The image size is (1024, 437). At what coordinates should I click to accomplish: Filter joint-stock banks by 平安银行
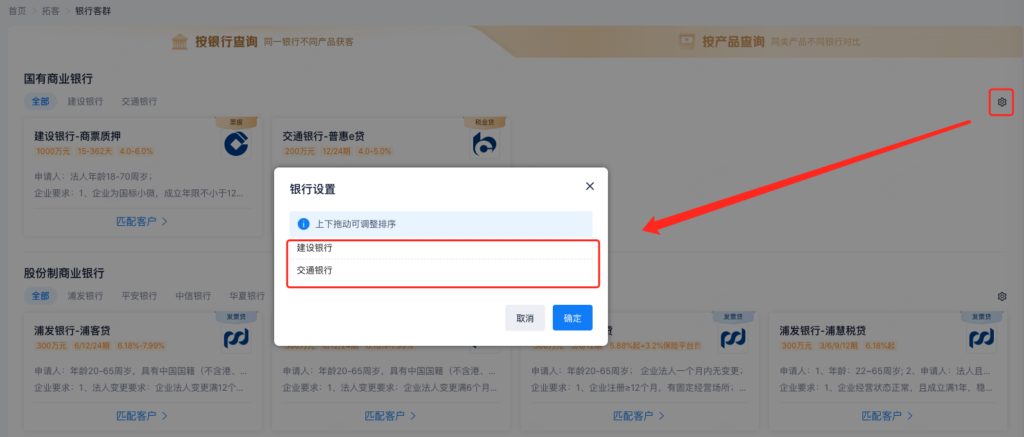(139, 296)
